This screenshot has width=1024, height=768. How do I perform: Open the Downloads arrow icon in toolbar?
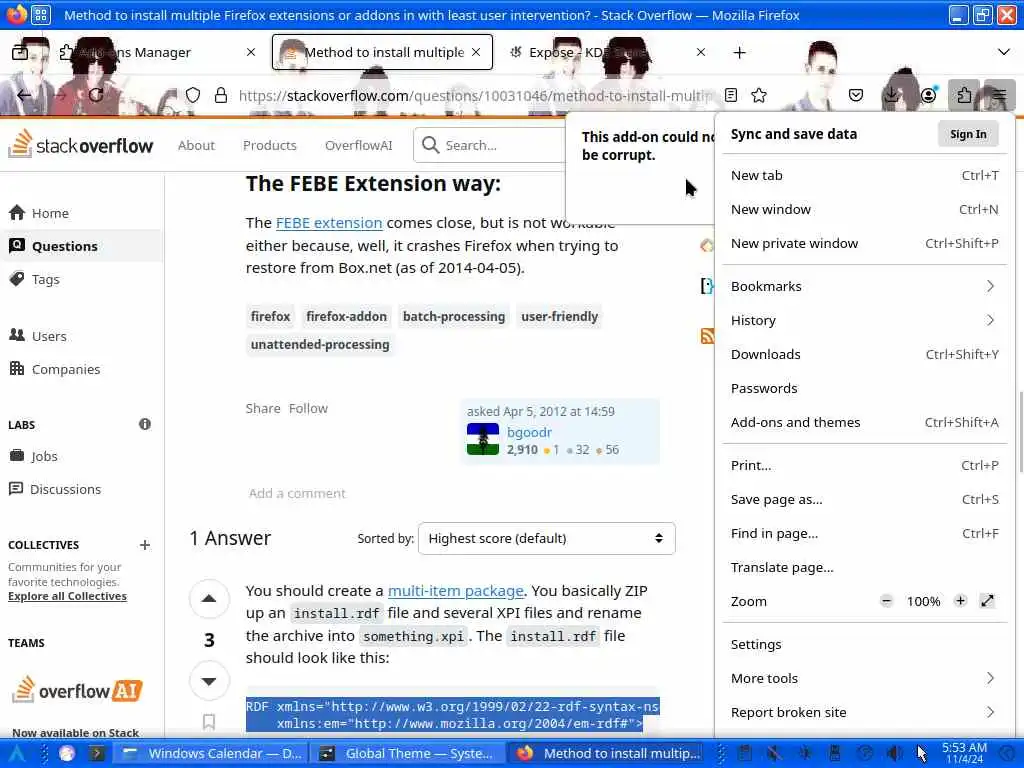pos(891,95)
